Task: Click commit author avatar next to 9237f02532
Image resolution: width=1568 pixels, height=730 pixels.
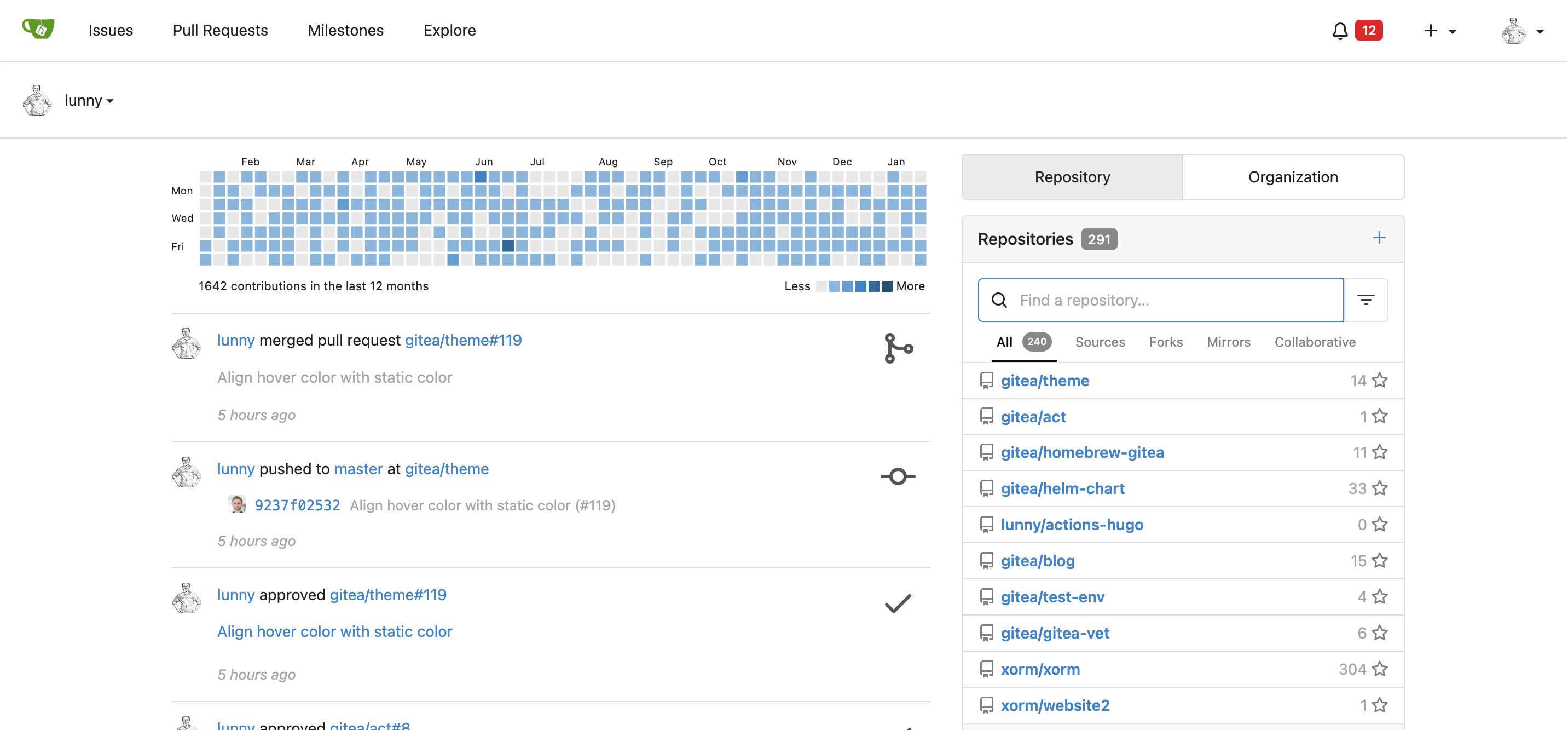Action: pos(237,505)
